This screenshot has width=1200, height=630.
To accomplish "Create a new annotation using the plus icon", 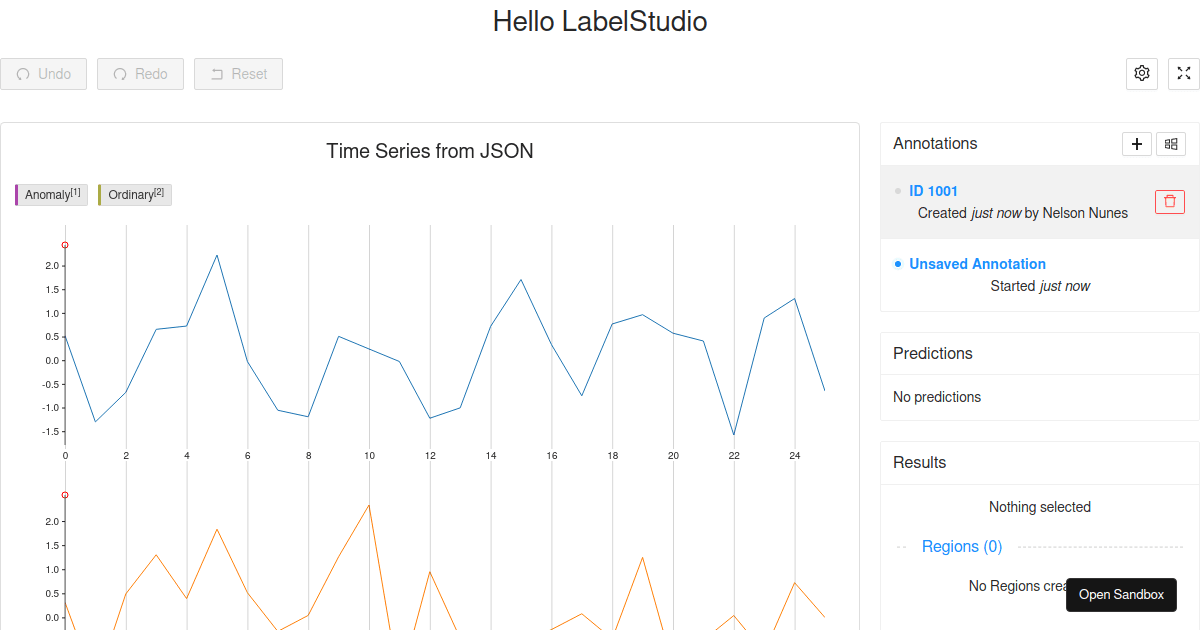I will click(1136, 144).
